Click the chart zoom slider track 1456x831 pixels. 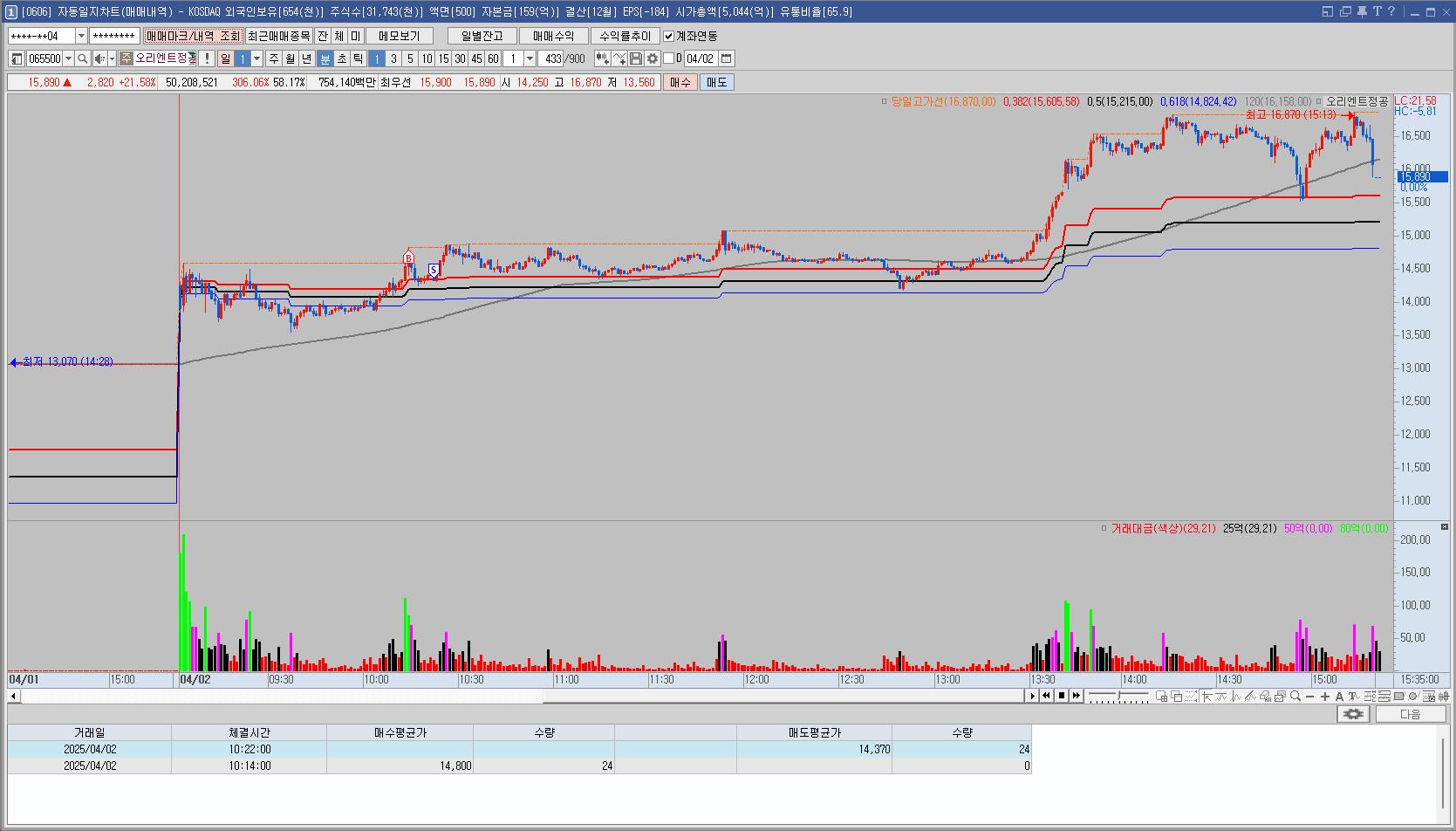coord(1118,696)
